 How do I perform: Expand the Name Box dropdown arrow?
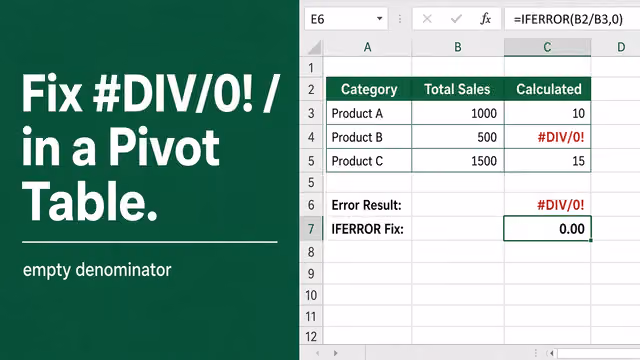click(x=379, y=19)
